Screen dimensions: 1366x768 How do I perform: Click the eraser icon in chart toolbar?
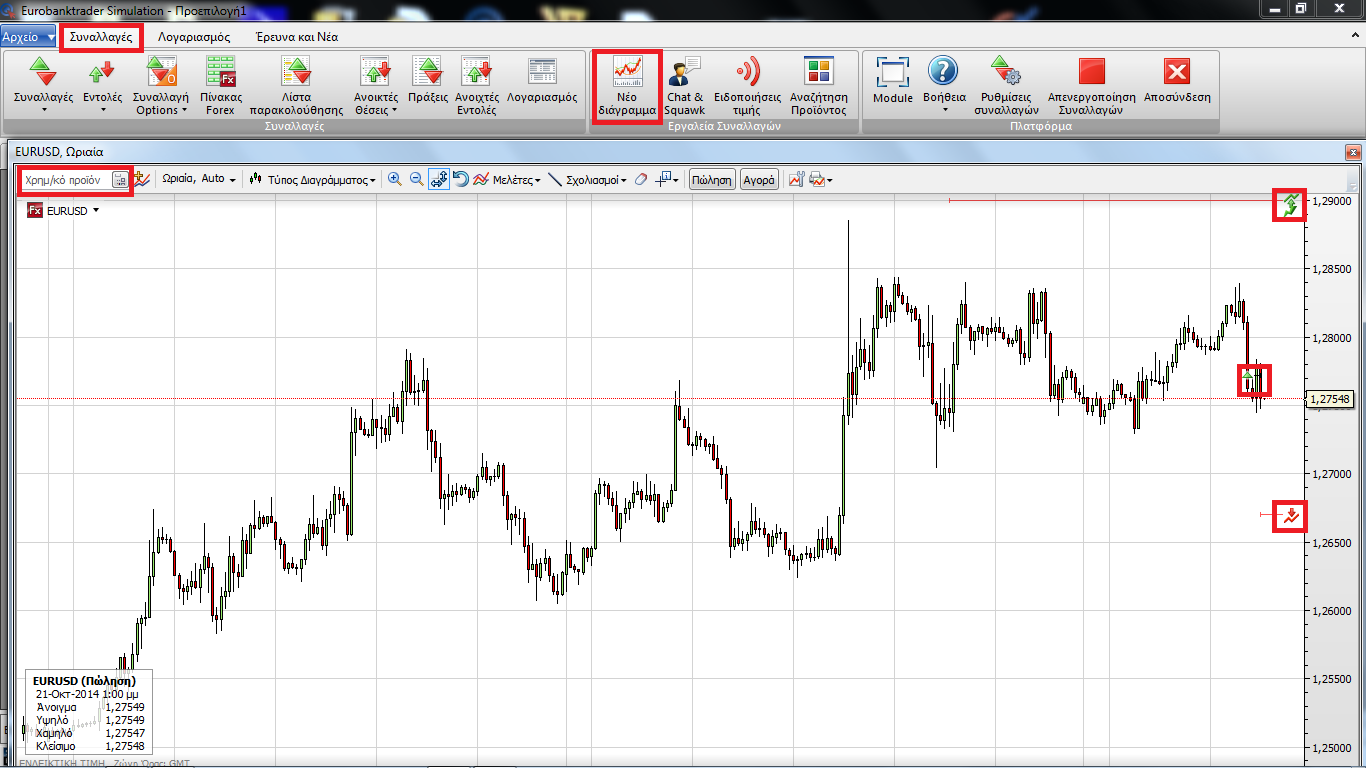(x=641, y=180)
